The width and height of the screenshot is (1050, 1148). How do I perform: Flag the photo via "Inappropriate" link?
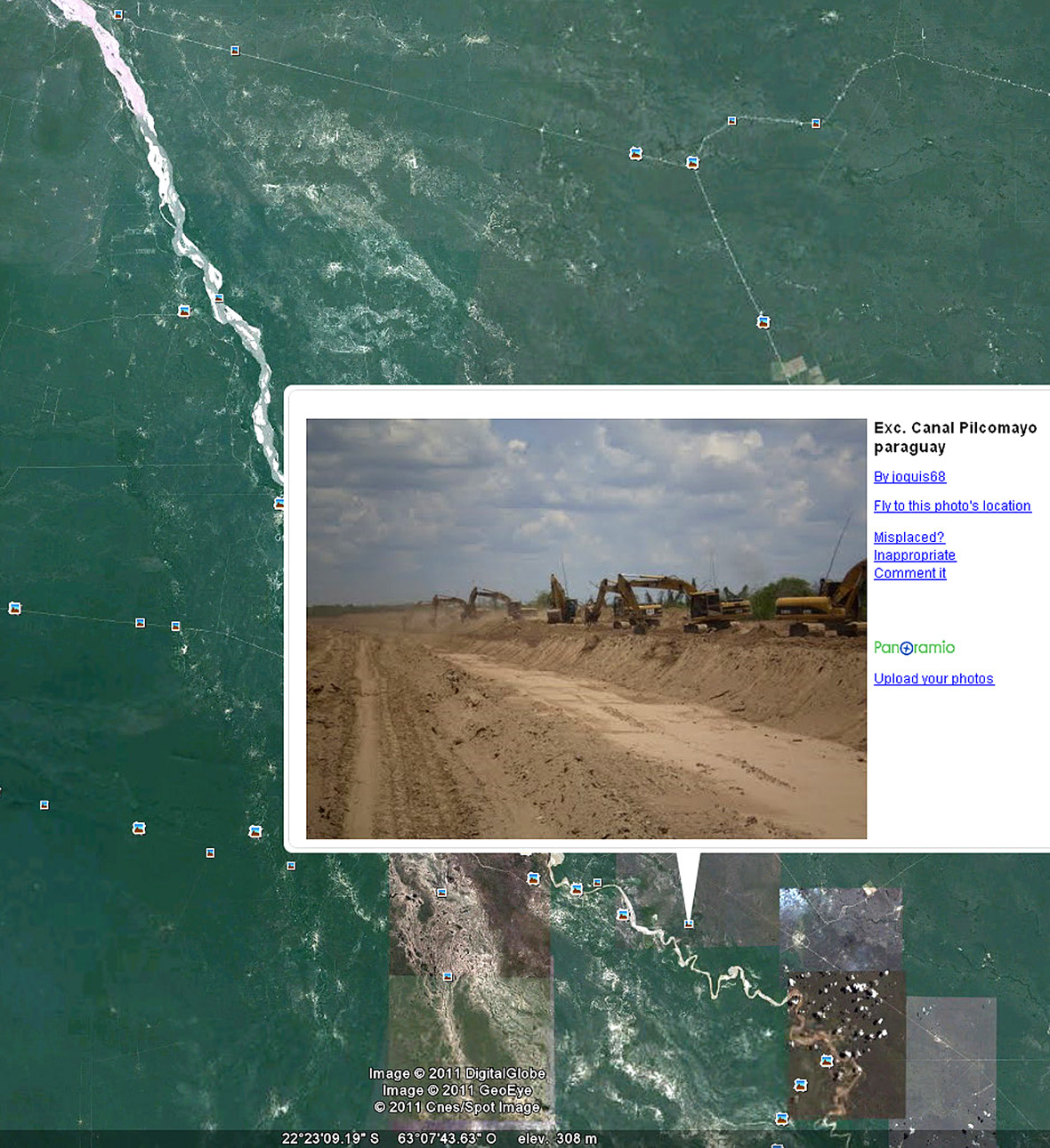click(x=914, y=555)
